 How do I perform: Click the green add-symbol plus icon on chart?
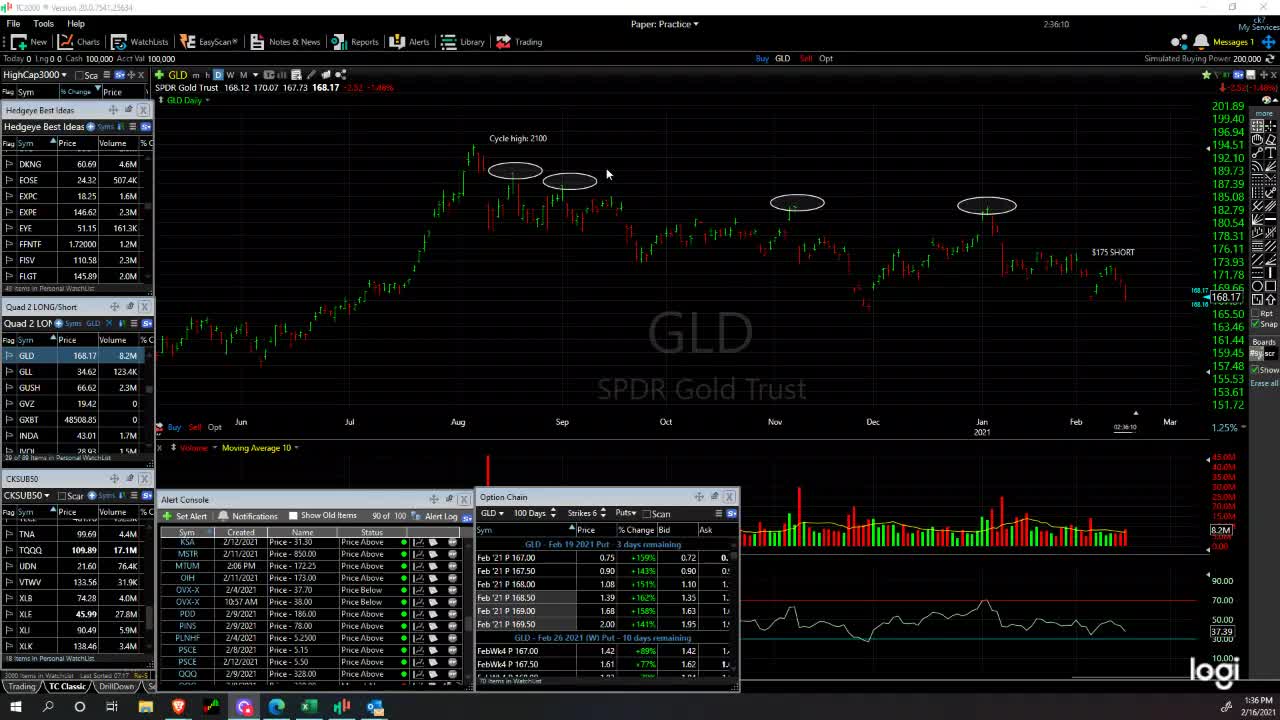coord(160,75)
